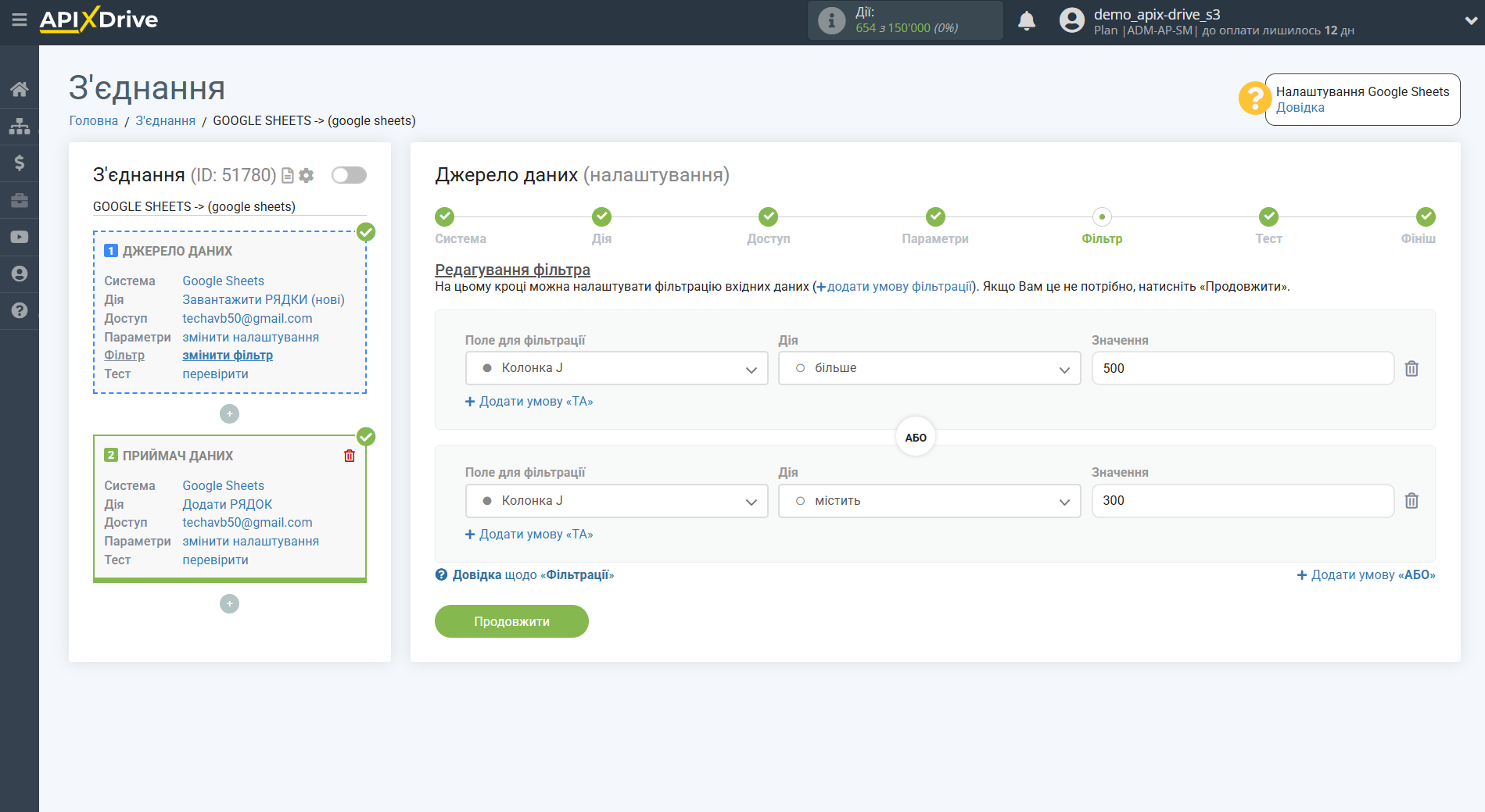Click Додати умову «АБО» link
The width and height of the screenshot is (1485, 812).
[x=1366, y=575]
